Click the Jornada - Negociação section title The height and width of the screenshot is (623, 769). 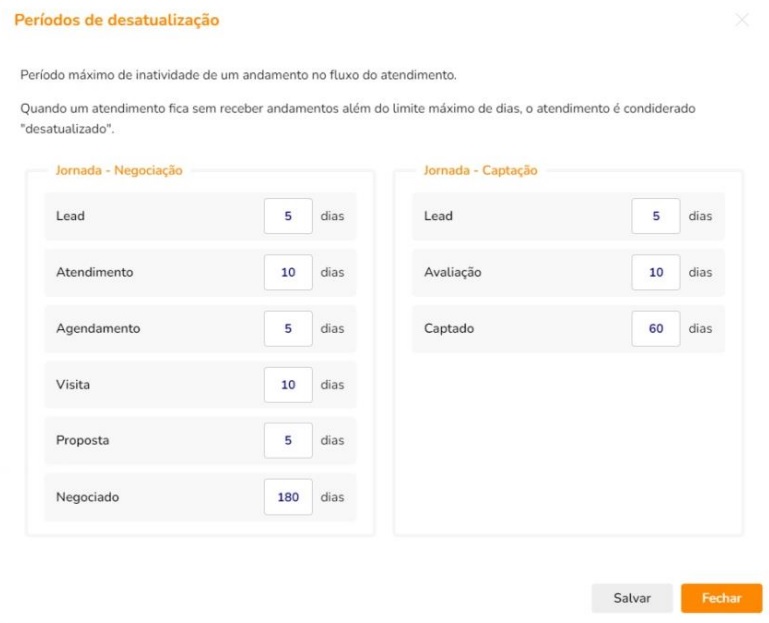pos(119,170)
